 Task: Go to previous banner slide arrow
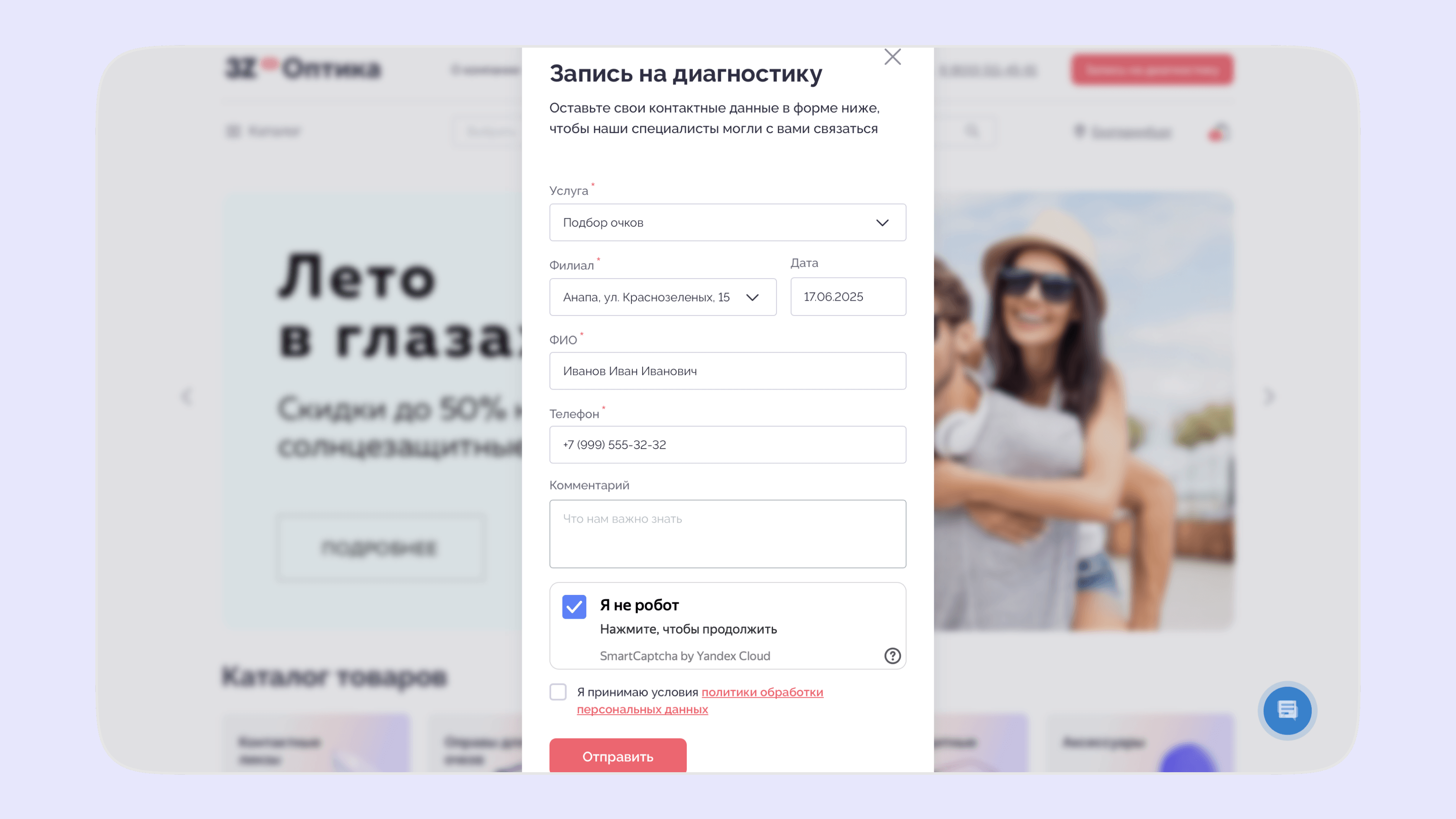187,396
